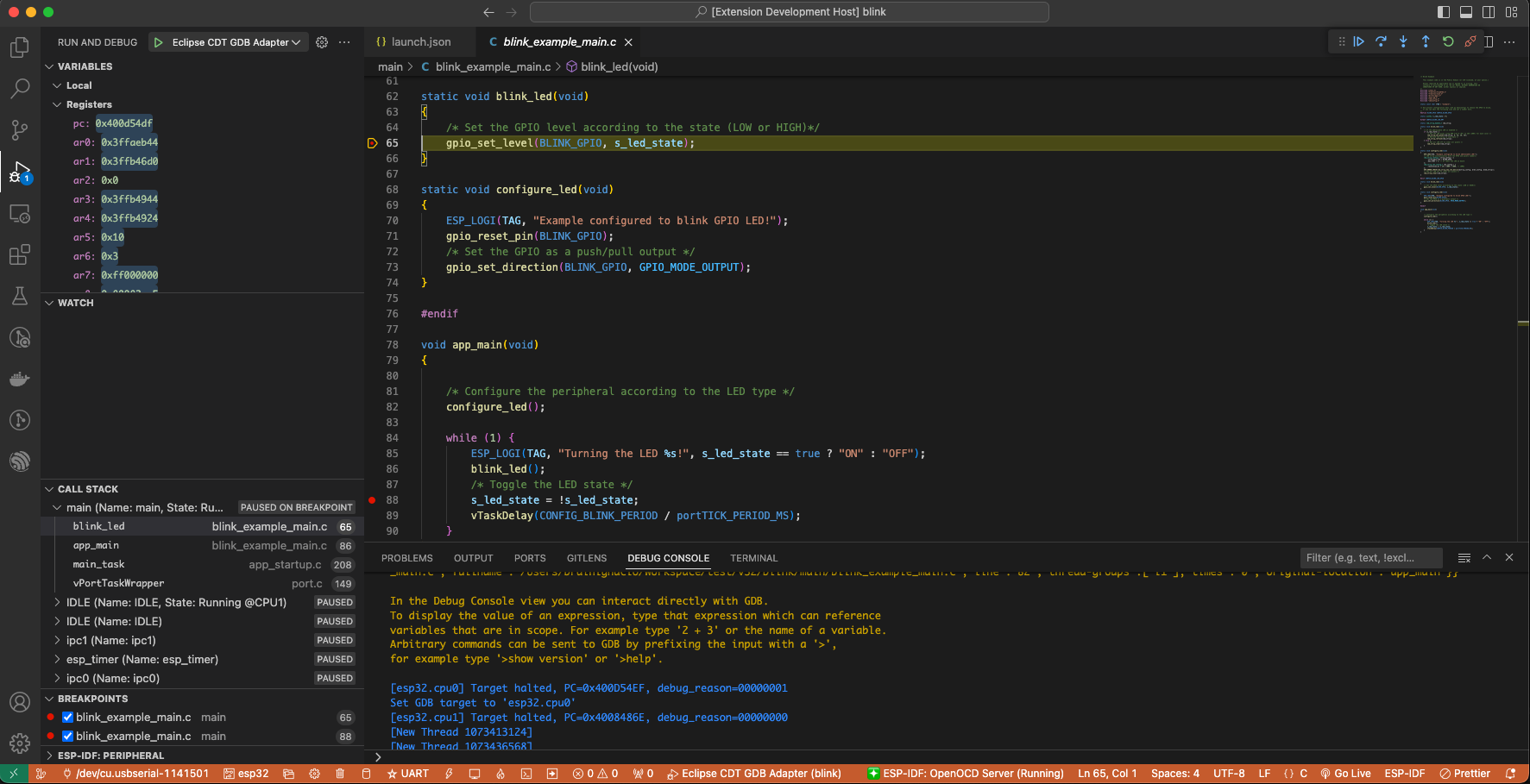Screen dimensions: 1530x784
Task: Restart the debug session
Action: 1447,41
